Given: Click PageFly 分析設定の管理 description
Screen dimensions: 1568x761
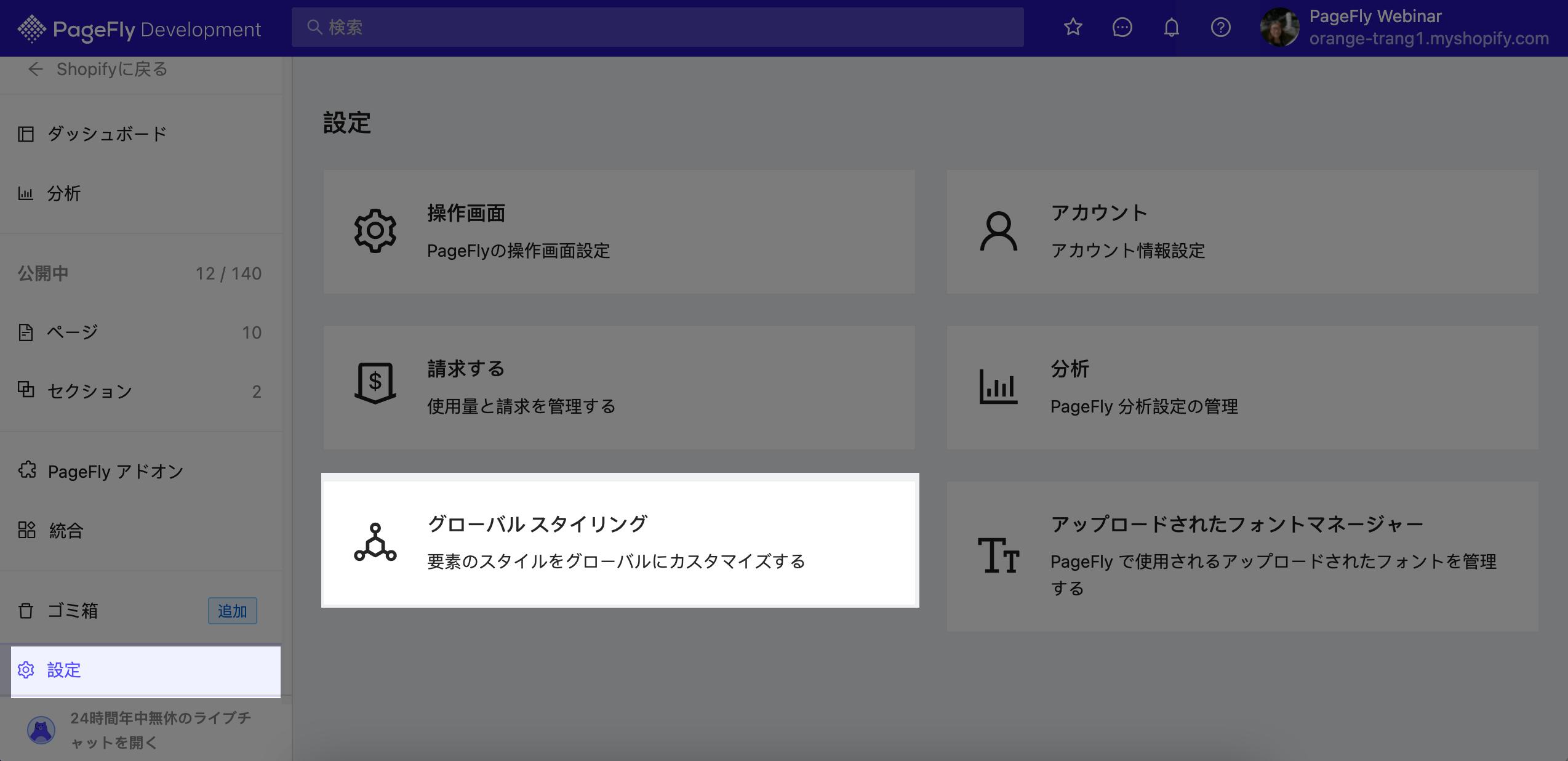Looking at the screenshot, I should [1144, 406].
